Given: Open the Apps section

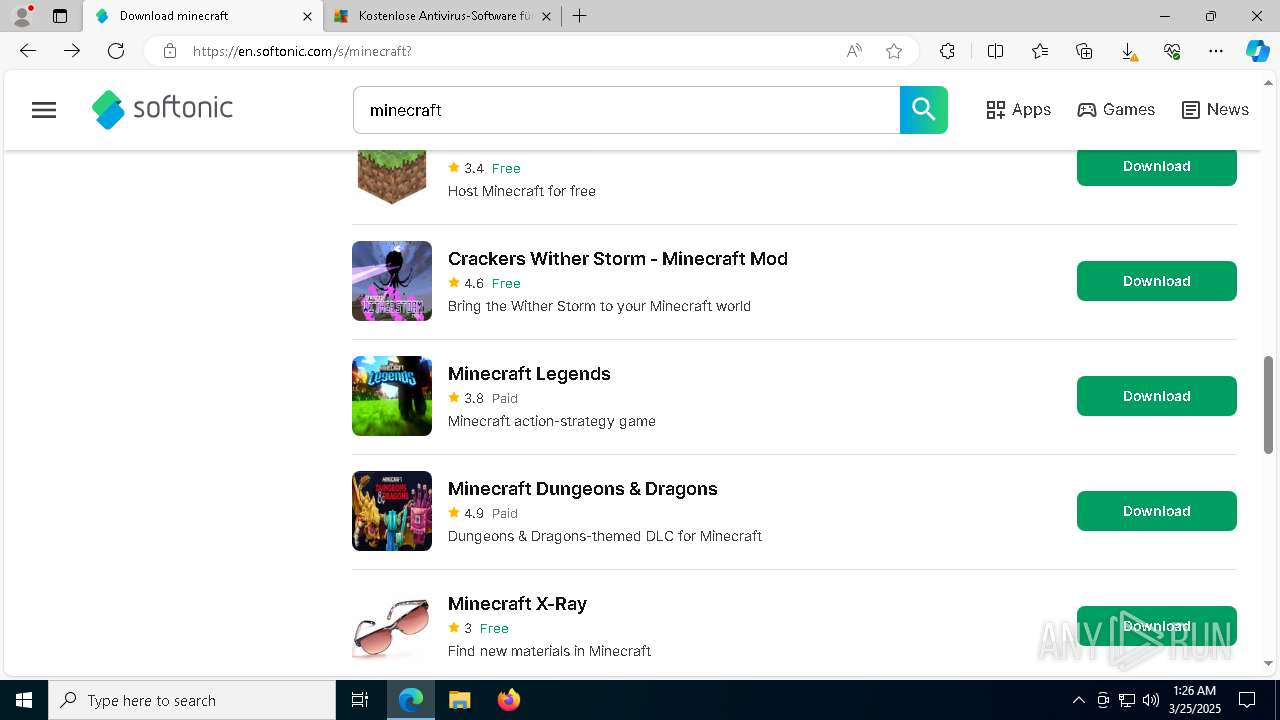Looking at the screenshot, I should [x=1018, y=110].
